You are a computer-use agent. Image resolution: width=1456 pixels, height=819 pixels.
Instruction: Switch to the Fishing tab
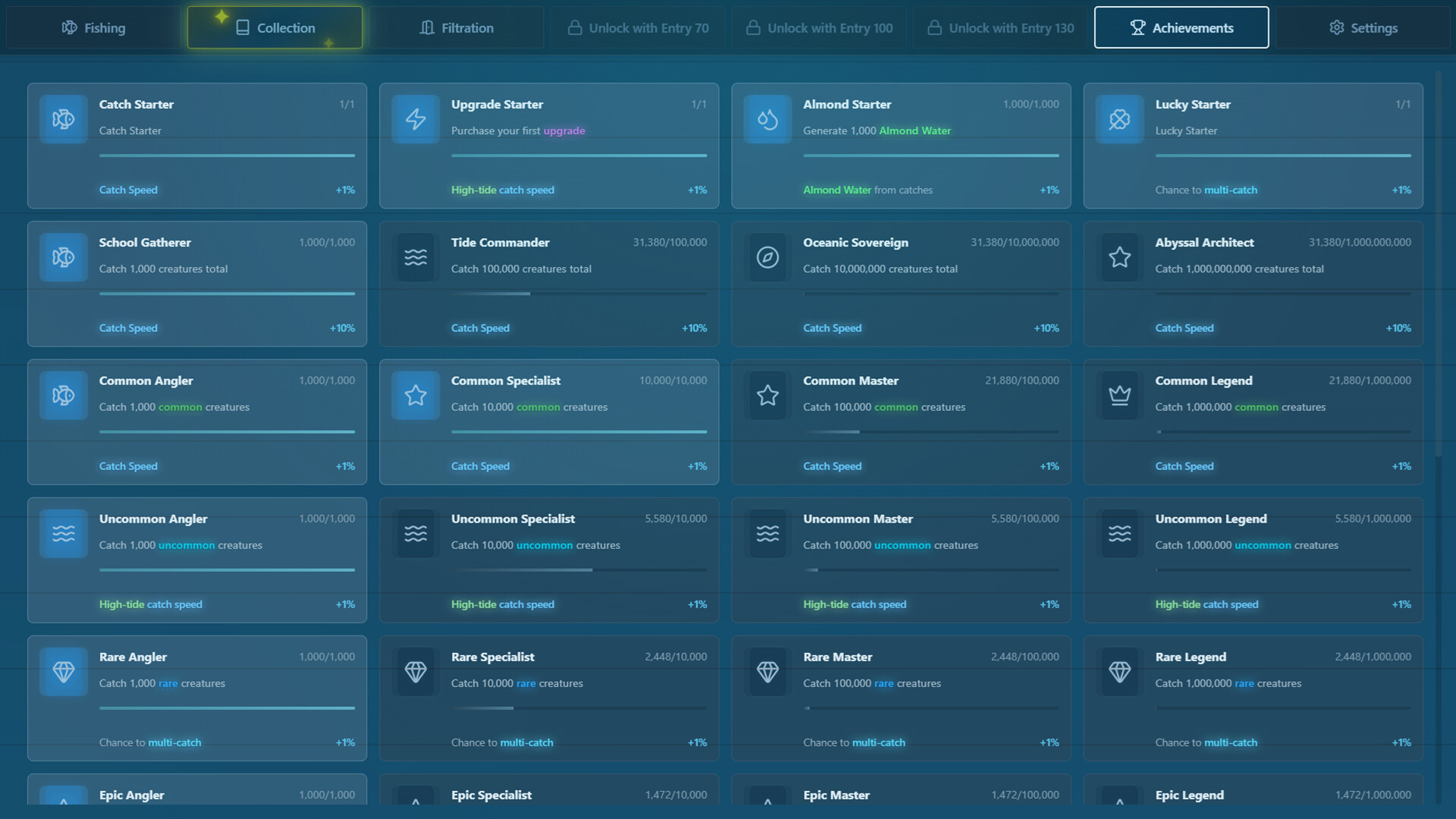[94, 27]
